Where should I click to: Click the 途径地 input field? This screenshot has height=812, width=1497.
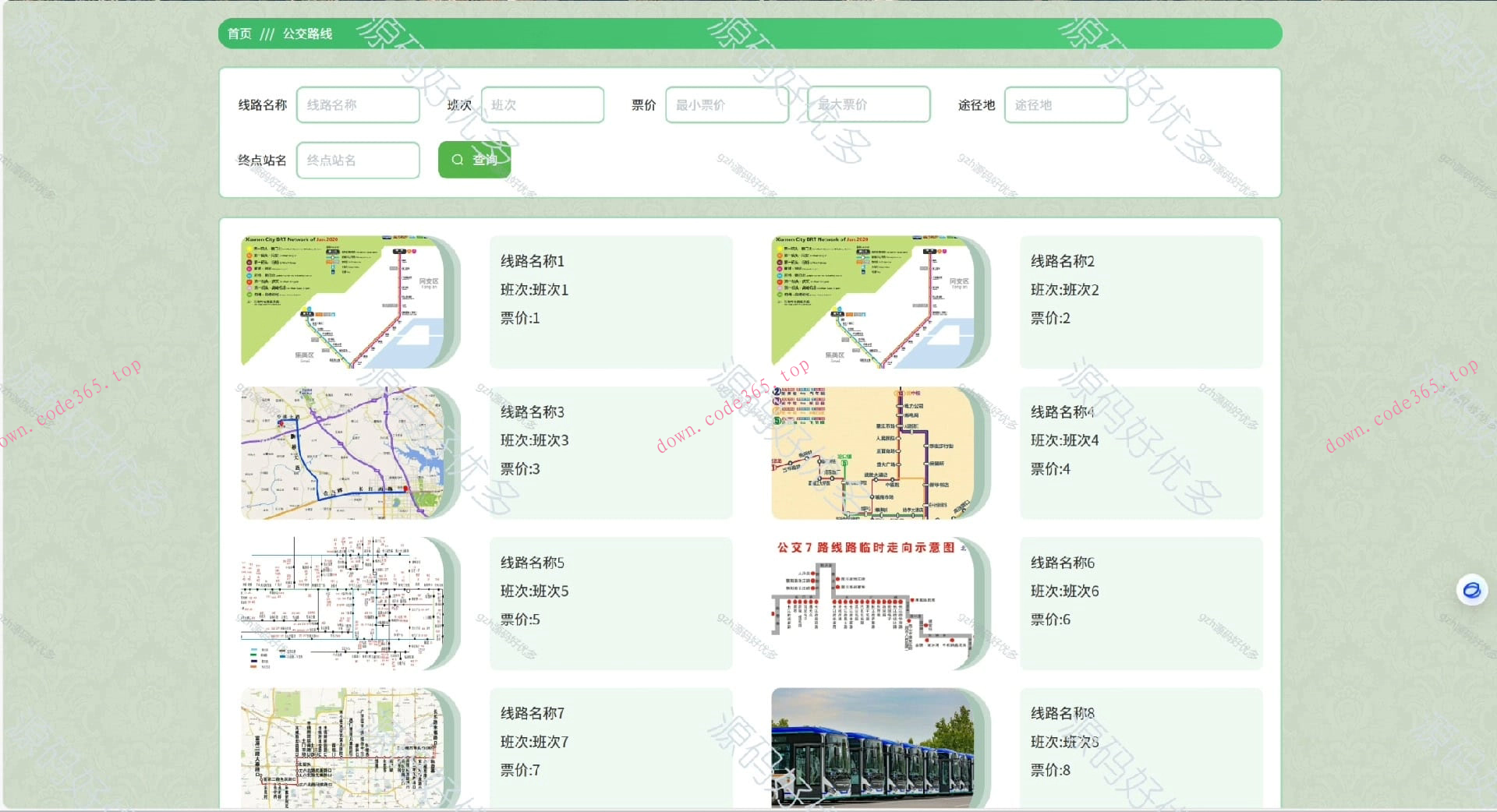(1065, 105)
